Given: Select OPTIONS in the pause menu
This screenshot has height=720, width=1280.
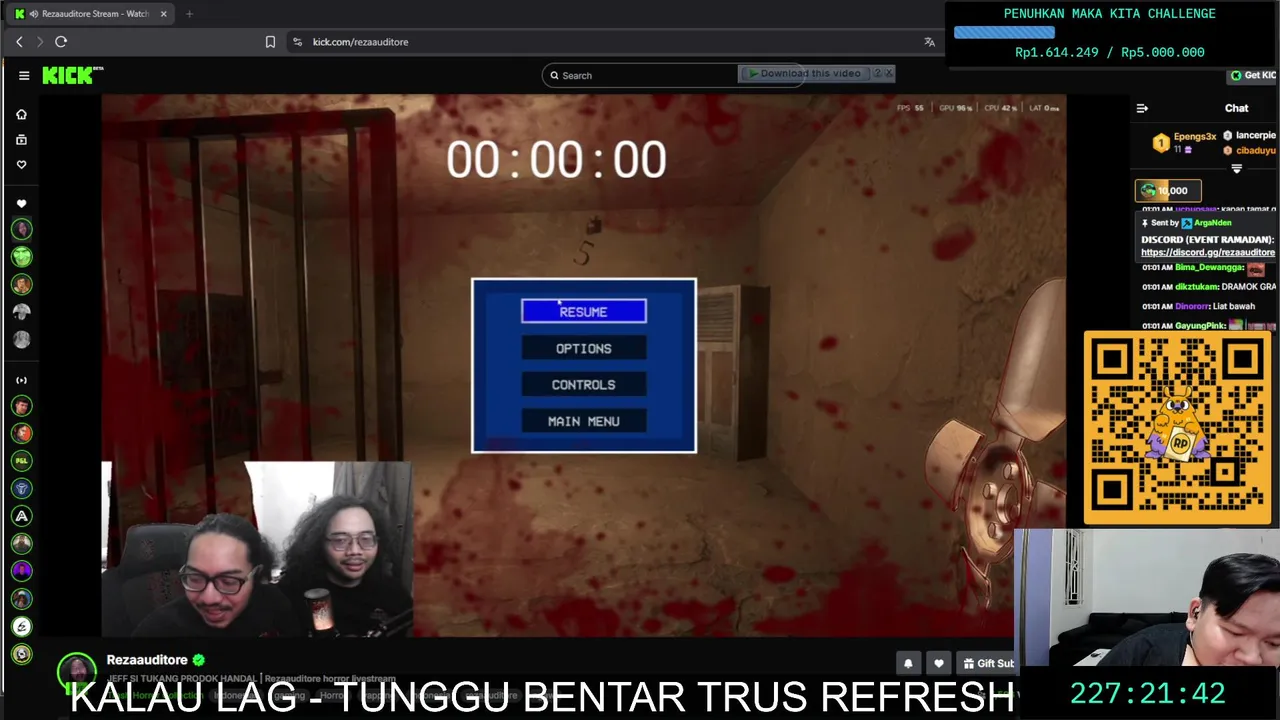Looking at the screenshot, I should coord(583,348).
